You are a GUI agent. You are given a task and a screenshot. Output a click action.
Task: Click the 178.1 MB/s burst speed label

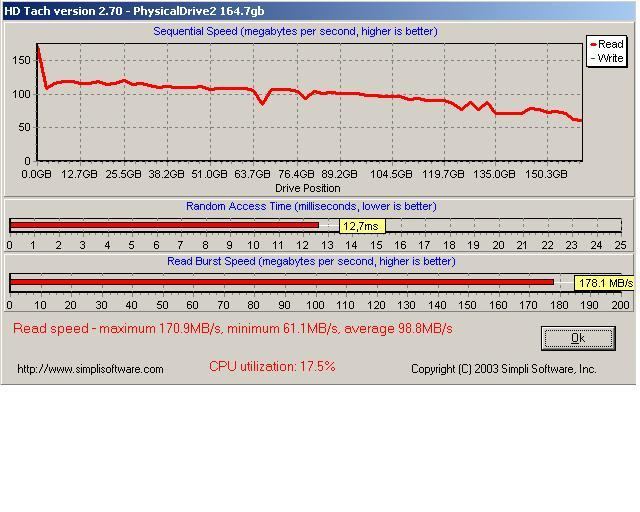tap(604, 283)
